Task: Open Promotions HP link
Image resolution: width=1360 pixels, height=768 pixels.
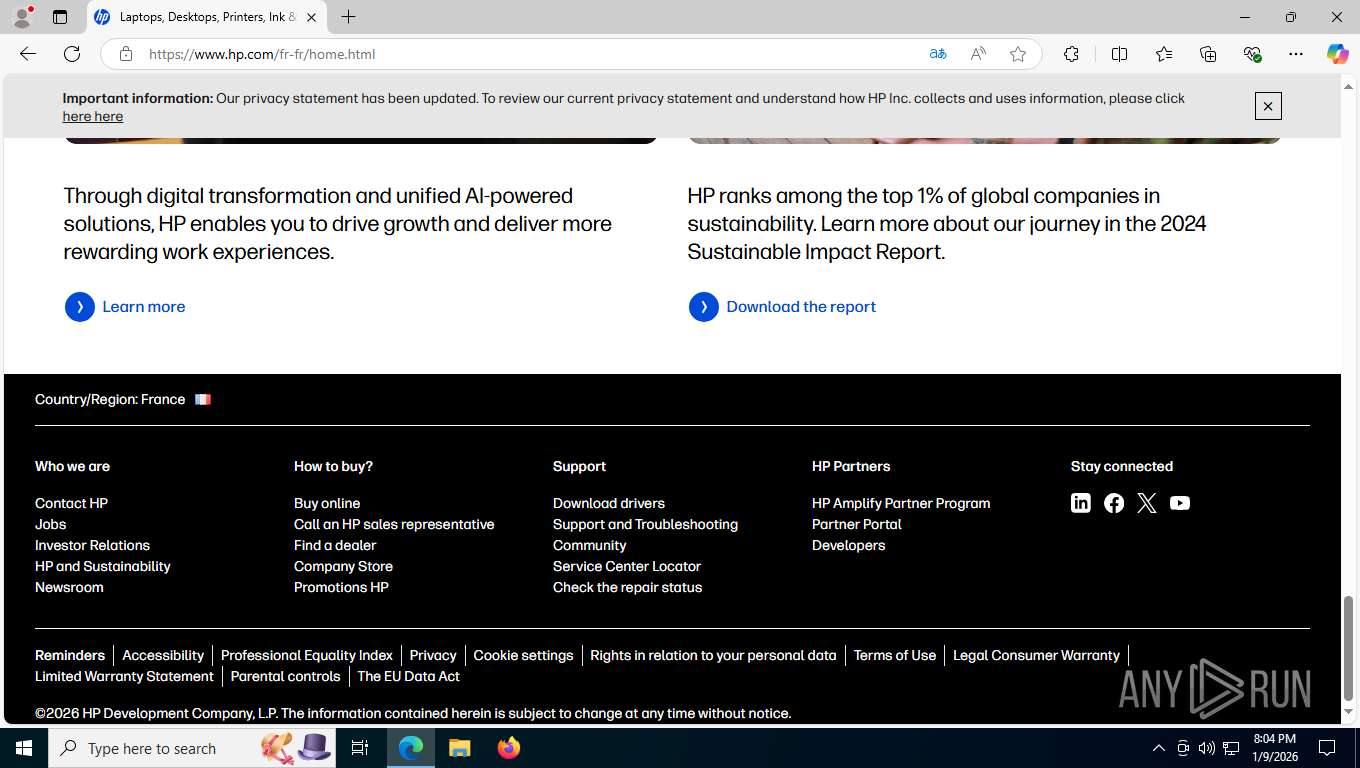Action: point(341,587)
